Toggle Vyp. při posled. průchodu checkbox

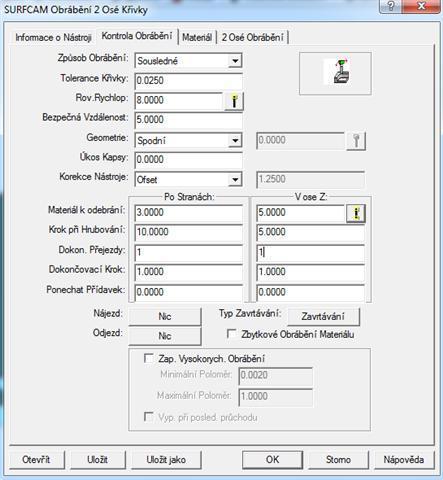148,417
